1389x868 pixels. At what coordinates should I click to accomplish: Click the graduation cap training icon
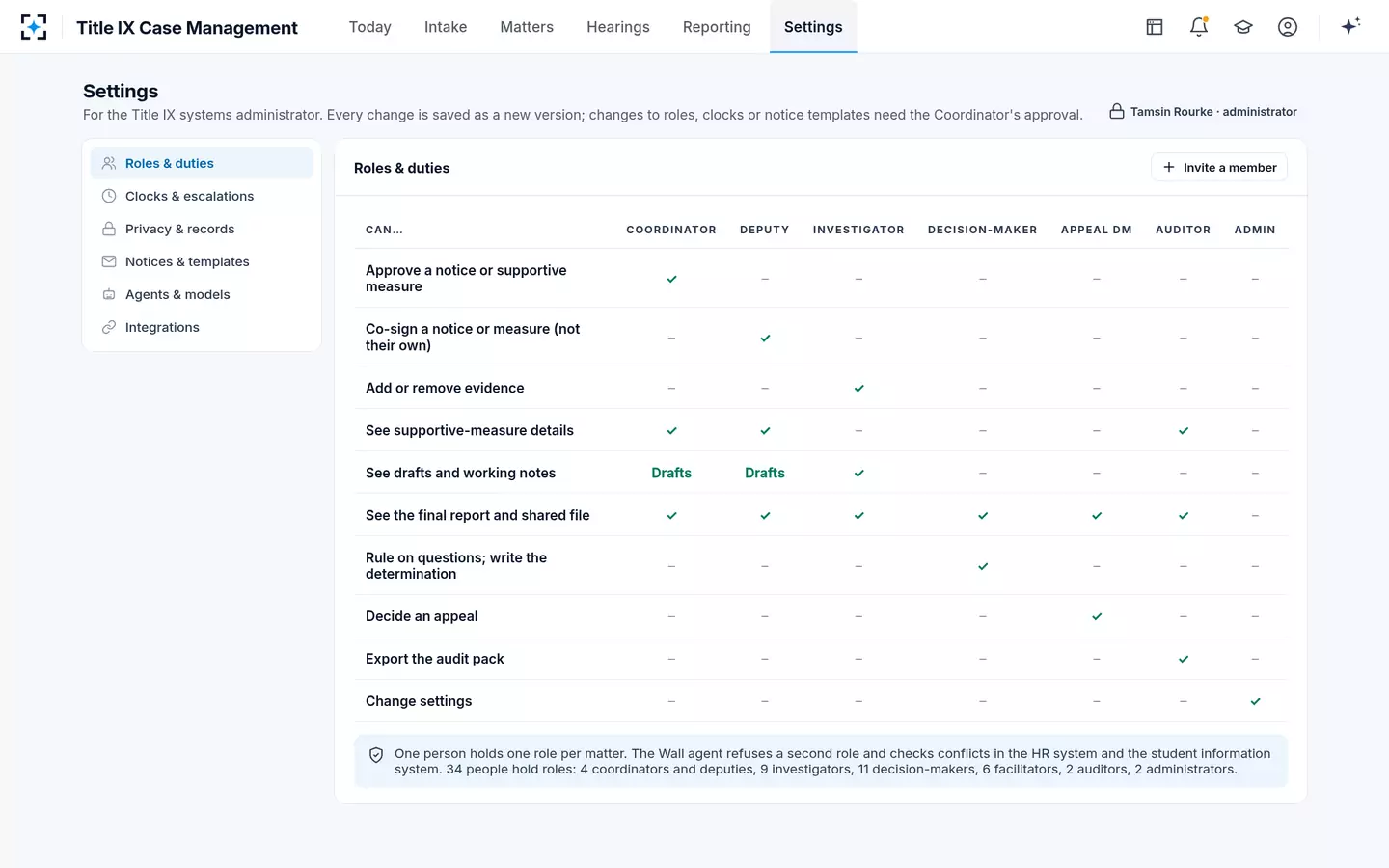click(x=1243, y=27)
